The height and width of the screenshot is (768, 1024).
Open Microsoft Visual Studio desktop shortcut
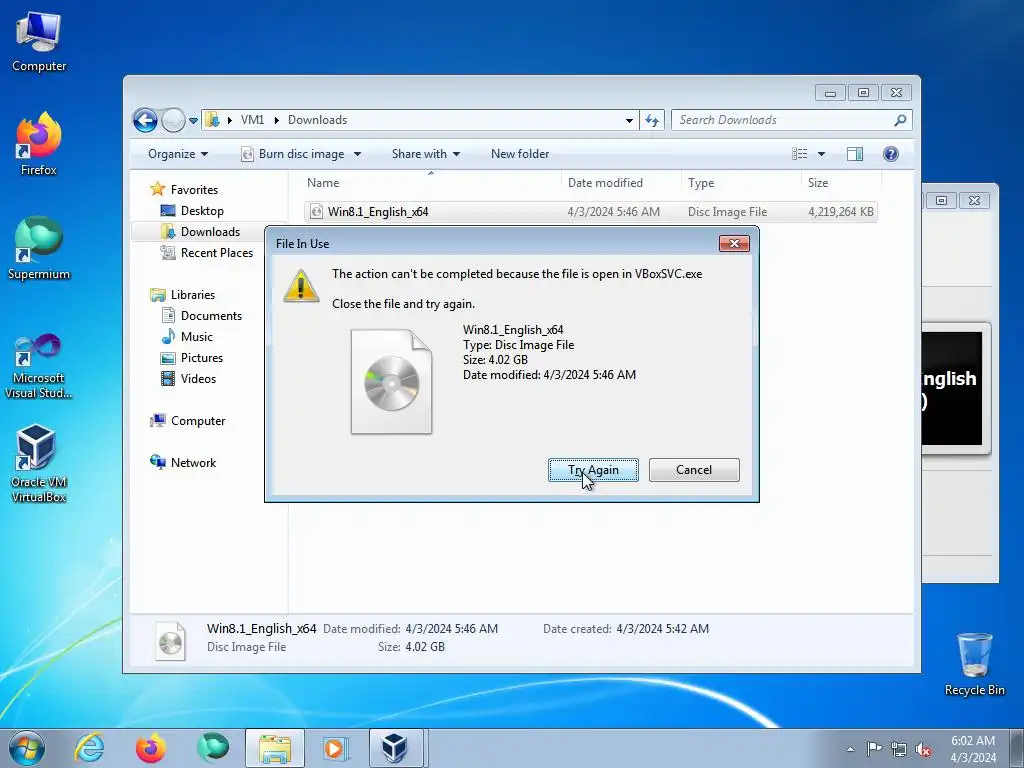pos(39,366)
